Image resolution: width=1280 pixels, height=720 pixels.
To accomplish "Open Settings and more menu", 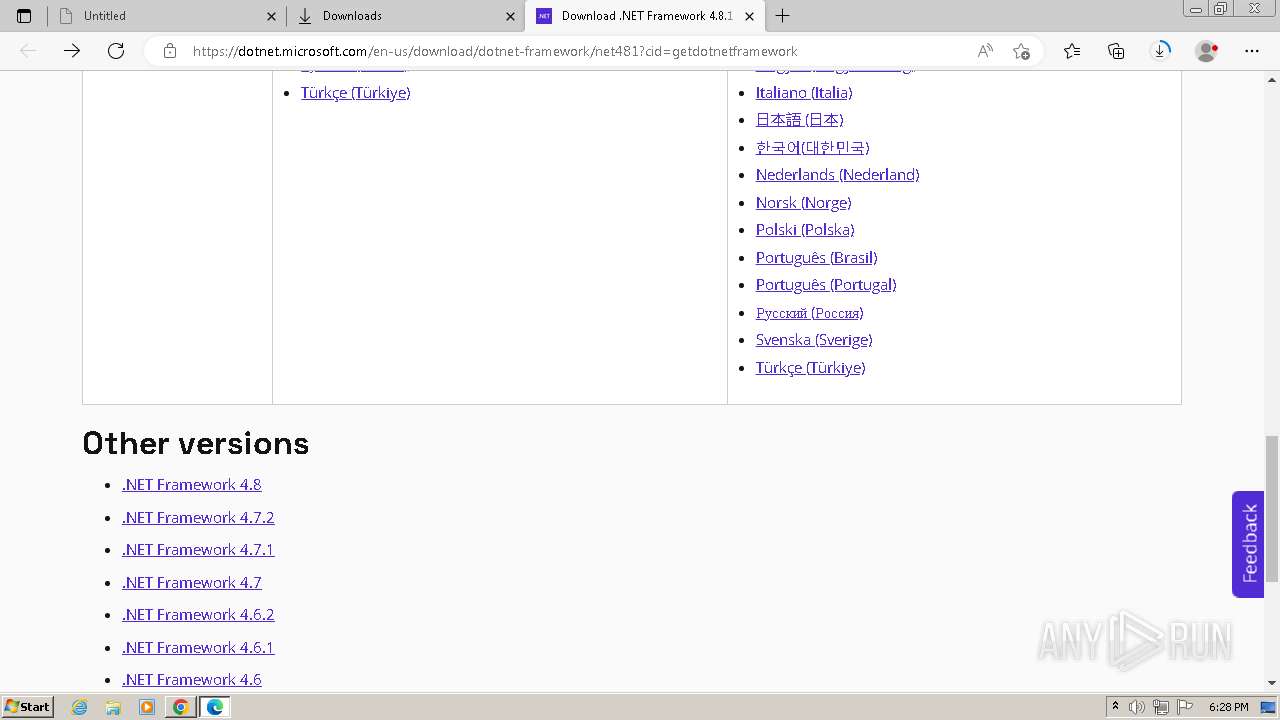I will point(1252,51).
